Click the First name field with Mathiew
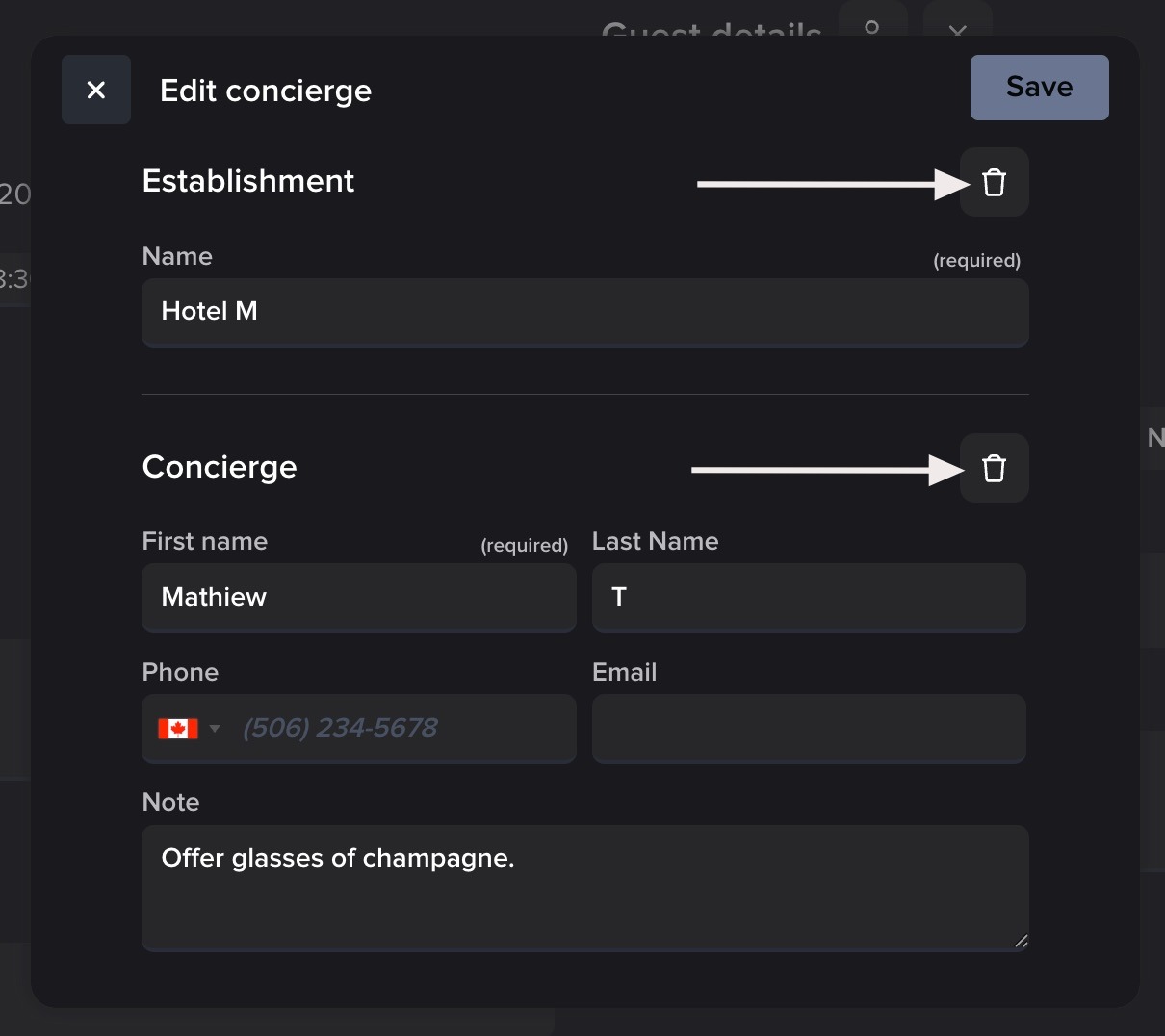Viewport: 1165px width, 1036px height. click(x=358, y=597)
